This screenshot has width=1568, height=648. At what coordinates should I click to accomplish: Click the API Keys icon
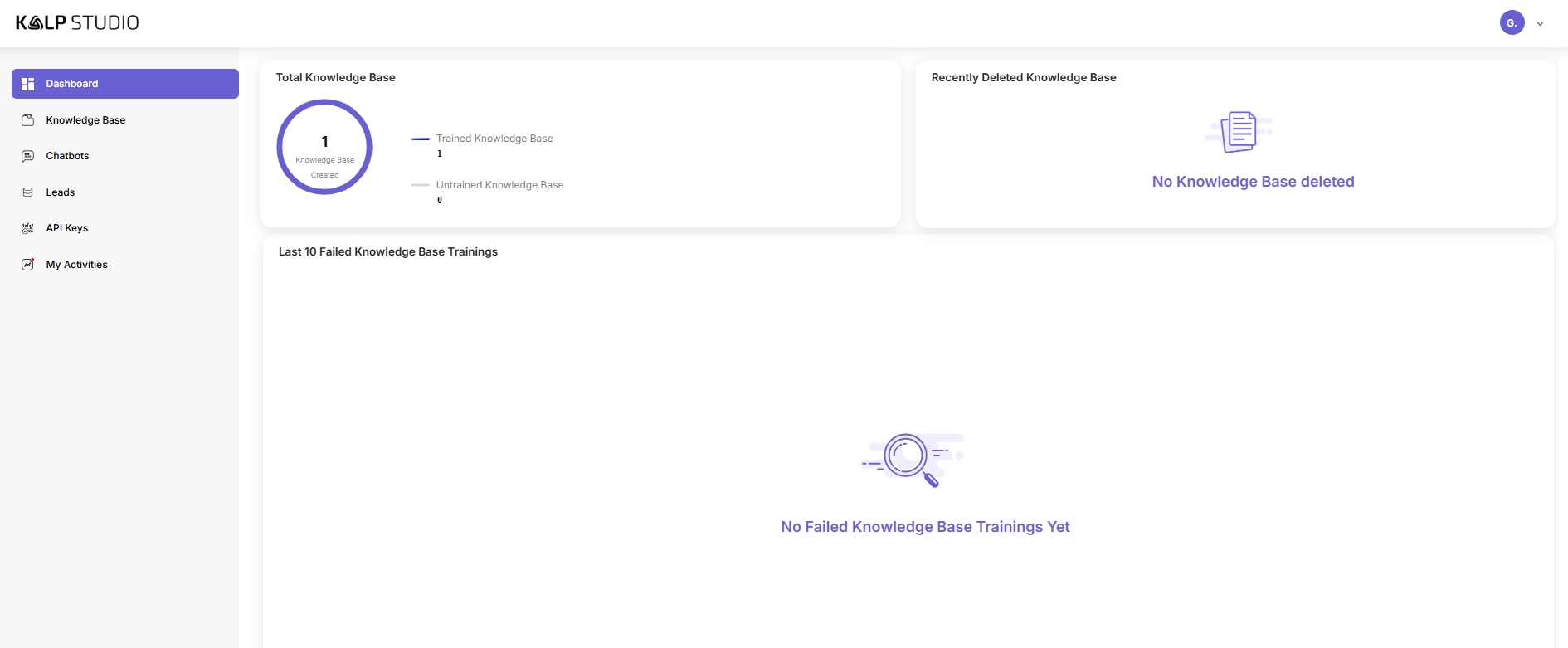(x=27, y=228)
